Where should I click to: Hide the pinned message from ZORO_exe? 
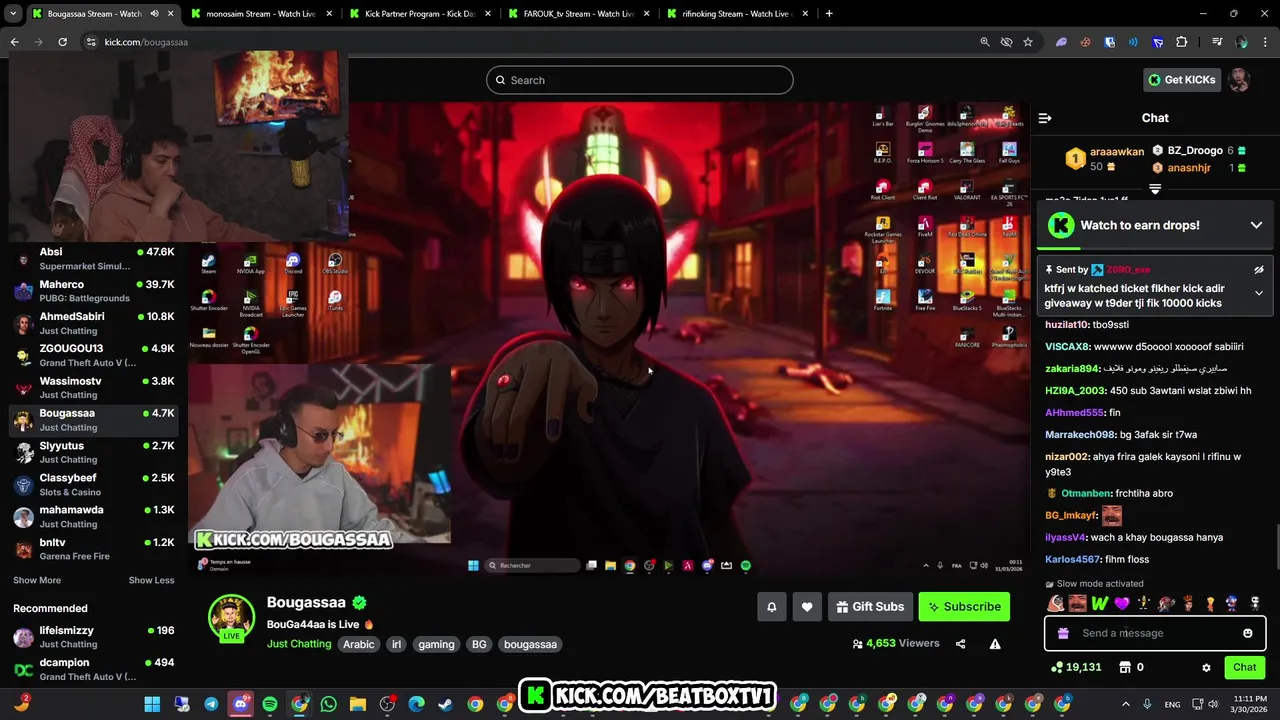pos(1259,270)
